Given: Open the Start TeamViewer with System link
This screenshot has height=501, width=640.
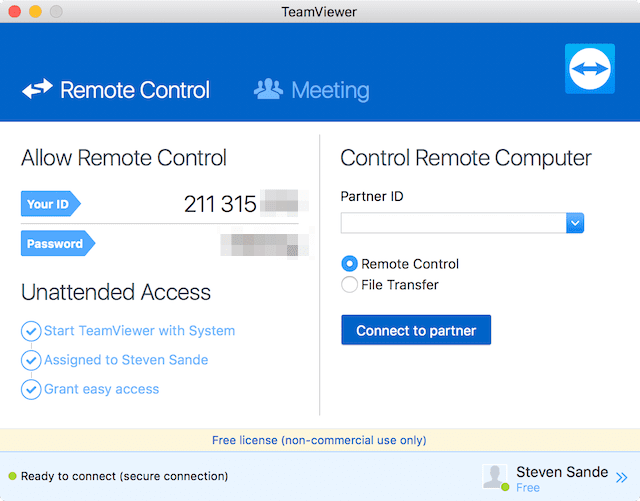Looking at the screenshot, I should 139,331.
